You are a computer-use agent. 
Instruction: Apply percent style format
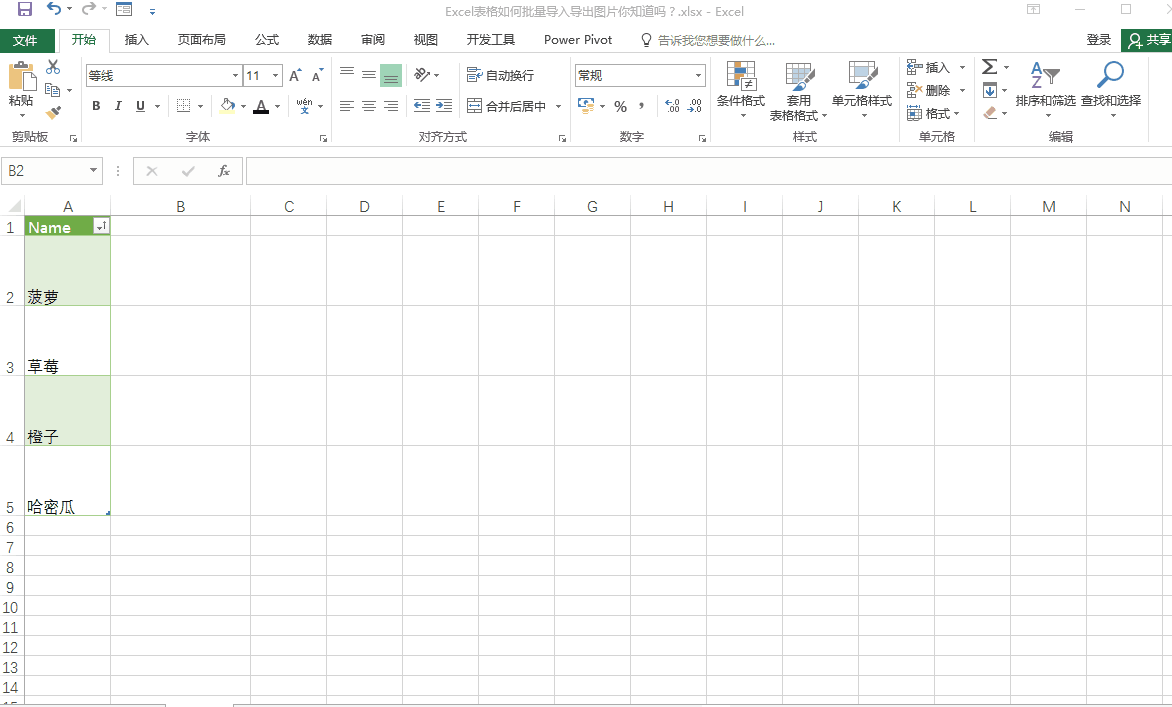(x=620, y=106)
